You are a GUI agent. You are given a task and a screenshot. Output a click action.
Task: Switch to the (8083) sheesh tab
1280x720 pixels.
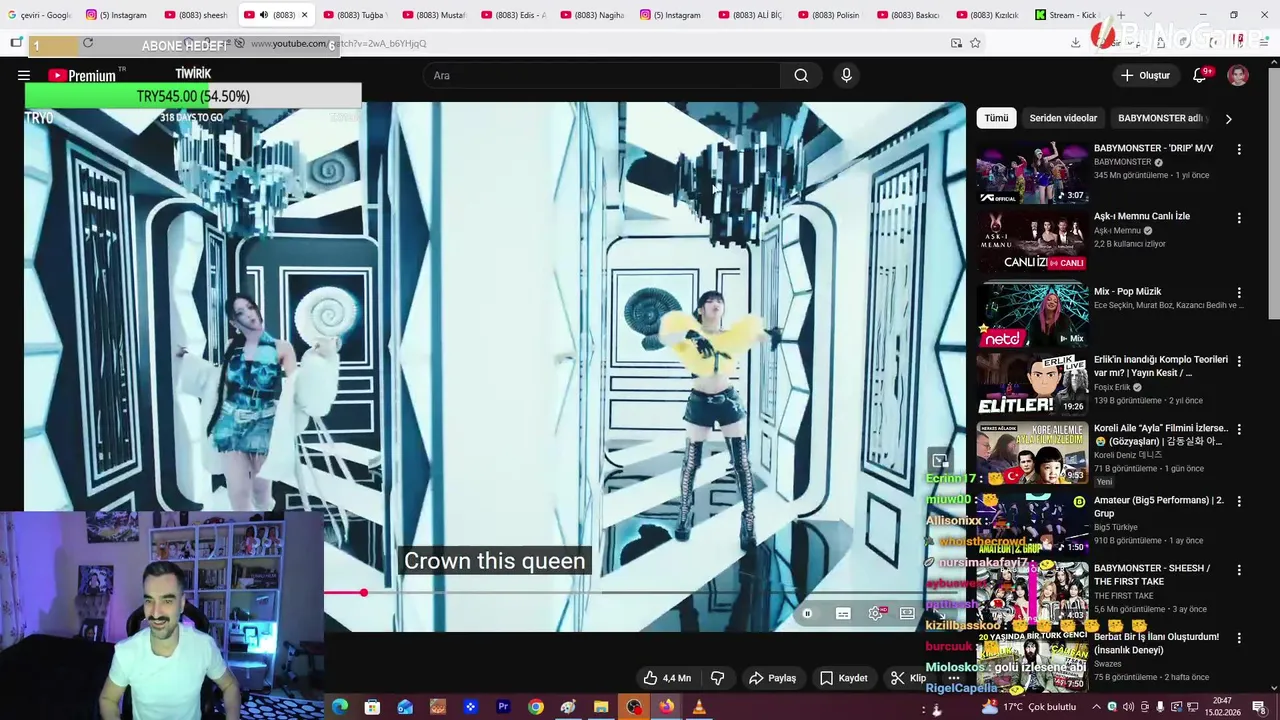pyautogui.click(x=196, y=15)
